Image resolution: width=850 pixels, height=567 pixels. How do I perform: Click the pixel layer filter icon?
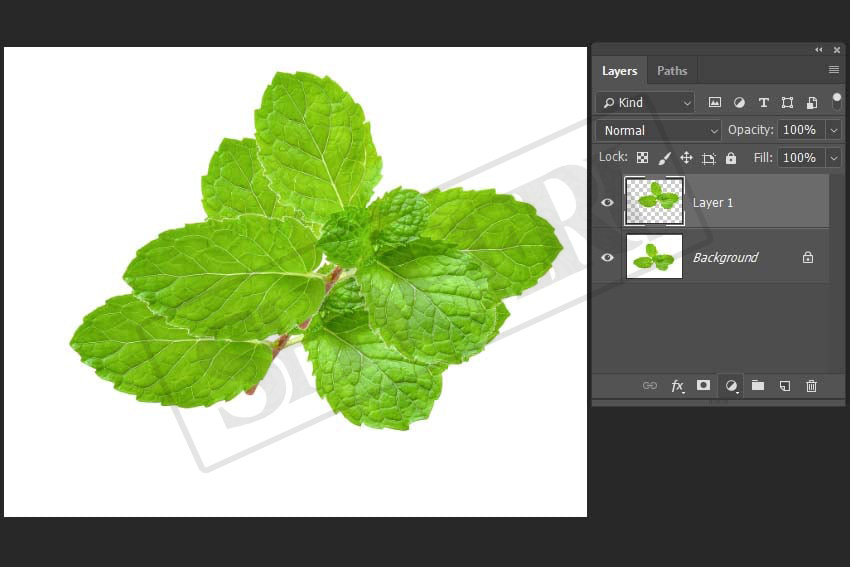pyautogui.click(x=715, y=102)
